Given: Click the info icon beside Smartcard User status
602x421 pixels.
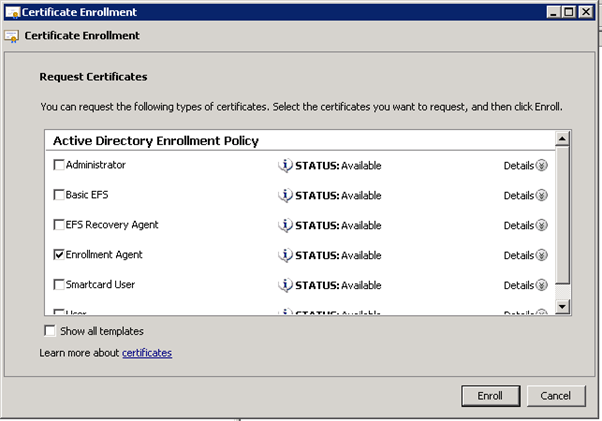Looking at the screenshot, I should click(x=284, y=286).
